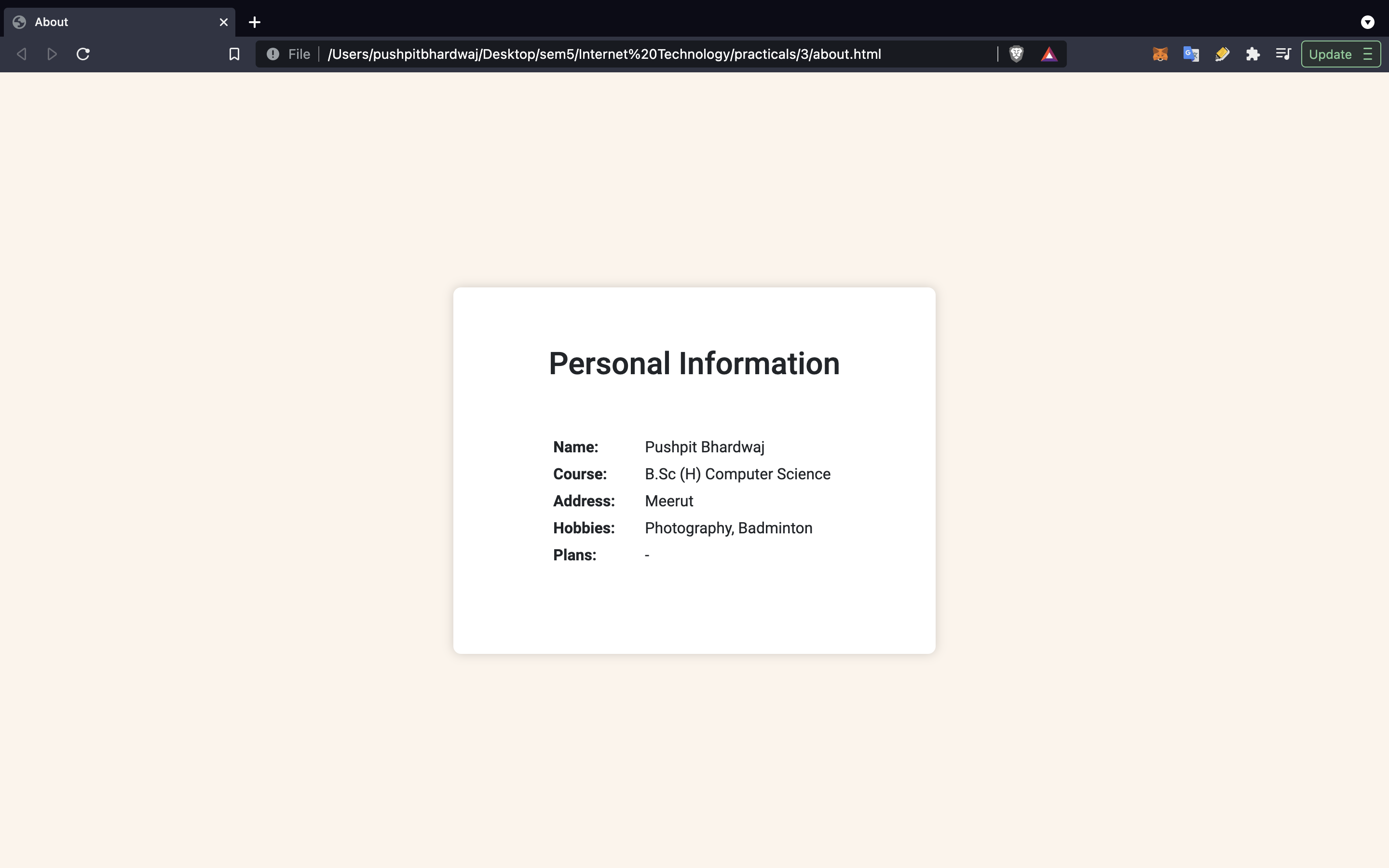Screen dimensions: 1389x868
Task: Click the address bar file path
Action: tap(604, 54)
